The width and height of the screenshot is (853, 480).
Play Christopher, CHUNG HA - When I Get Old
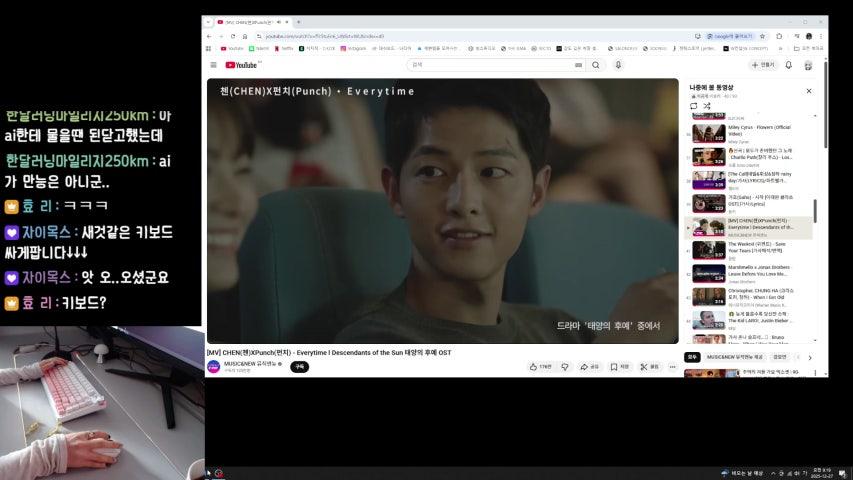749,297
